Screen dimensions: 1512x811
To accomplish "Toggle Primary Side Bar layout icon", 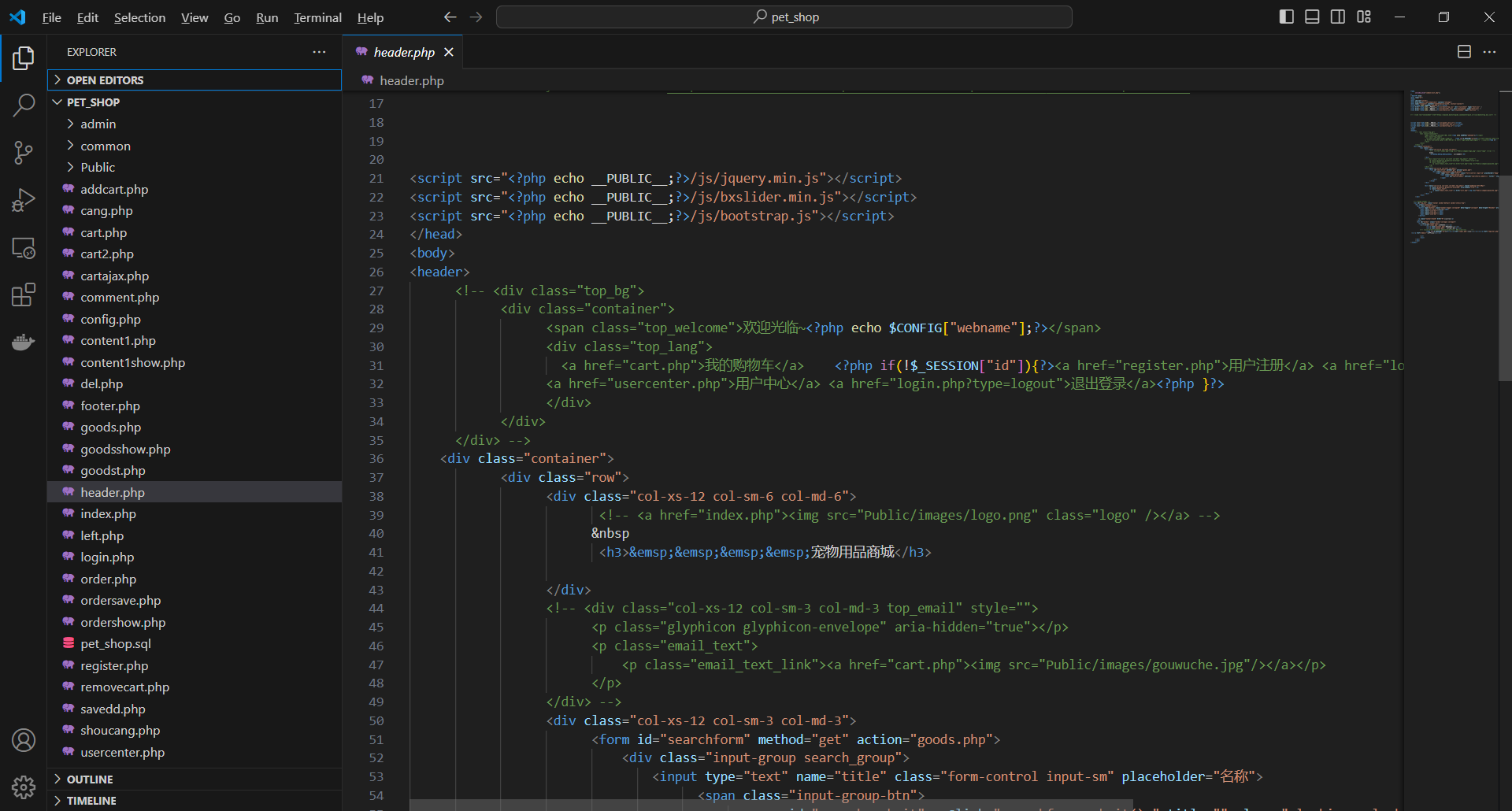I will 1287,17.
